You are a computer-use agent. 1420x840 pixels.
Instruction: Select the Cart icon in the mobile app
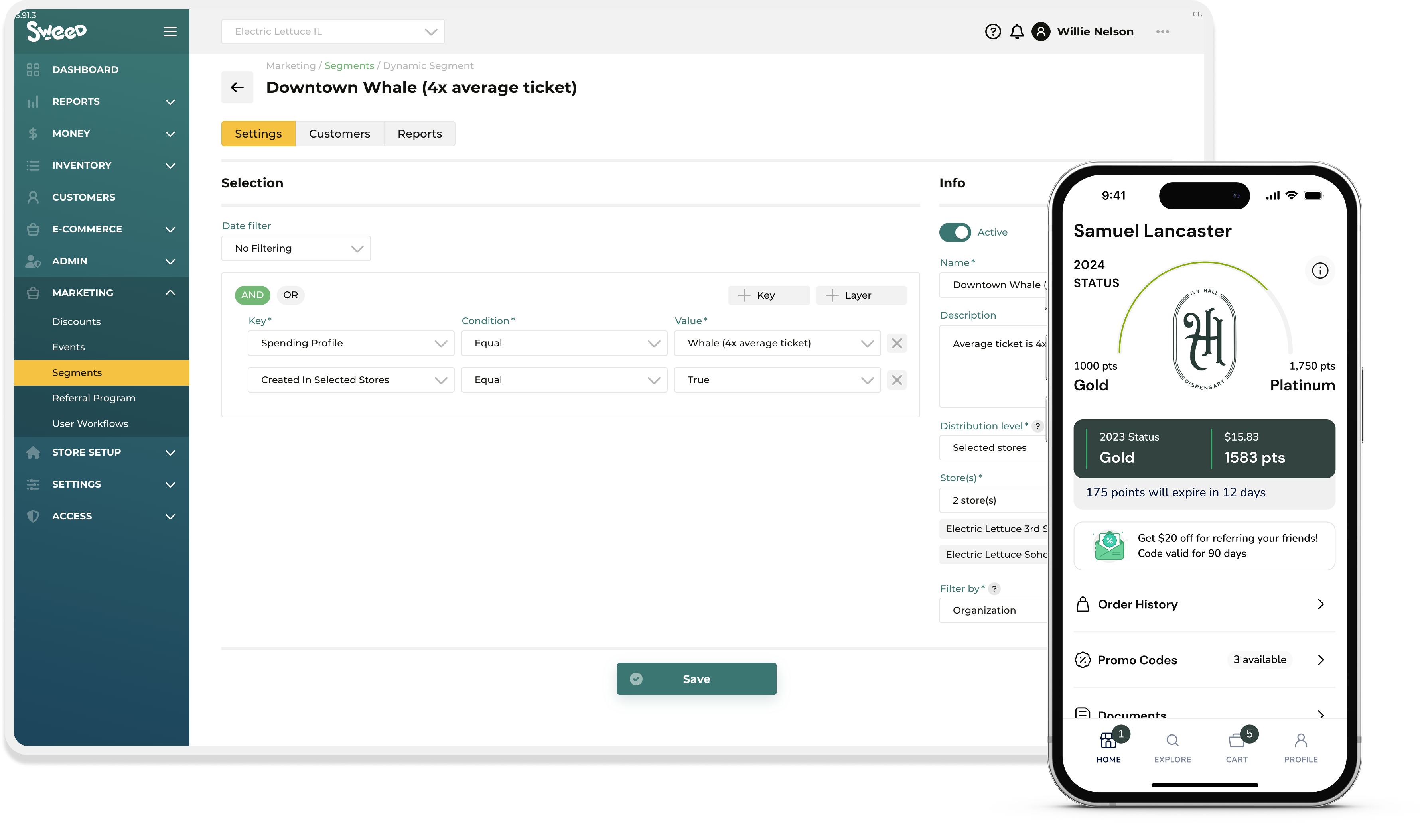tap(1238, 742)
